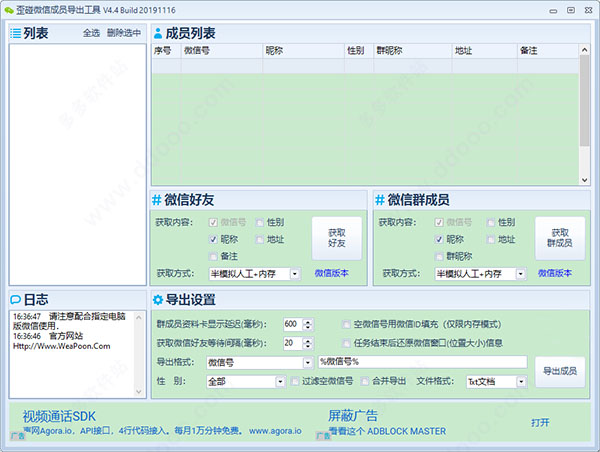Click 微信号 checkbox in 微信好友 section
The height and width of the screenshot is (452, 600).
[x=213, y=222]
